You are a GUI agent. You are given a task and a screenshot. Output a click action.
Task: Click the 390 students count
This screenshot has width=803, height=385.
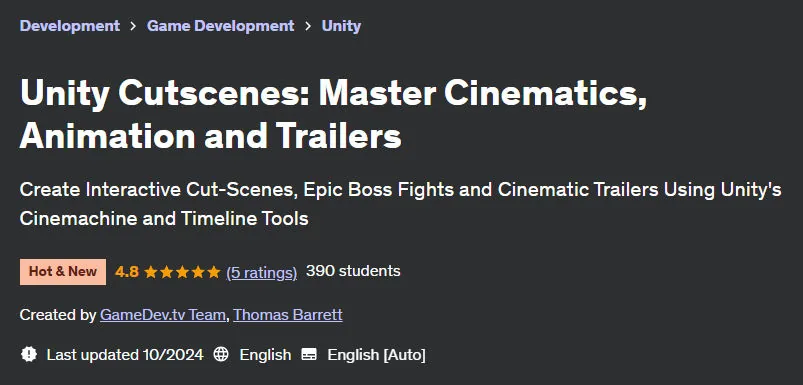pyautogui.click(x=353, y=271)
